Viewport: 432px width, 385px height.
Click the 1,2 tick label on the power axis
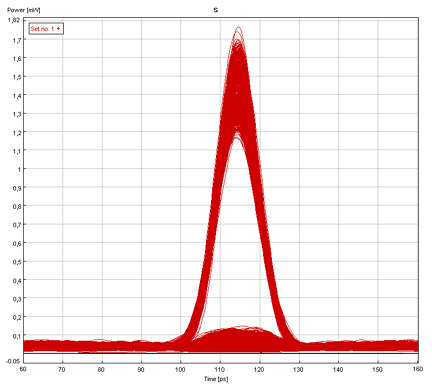[17, 132]
